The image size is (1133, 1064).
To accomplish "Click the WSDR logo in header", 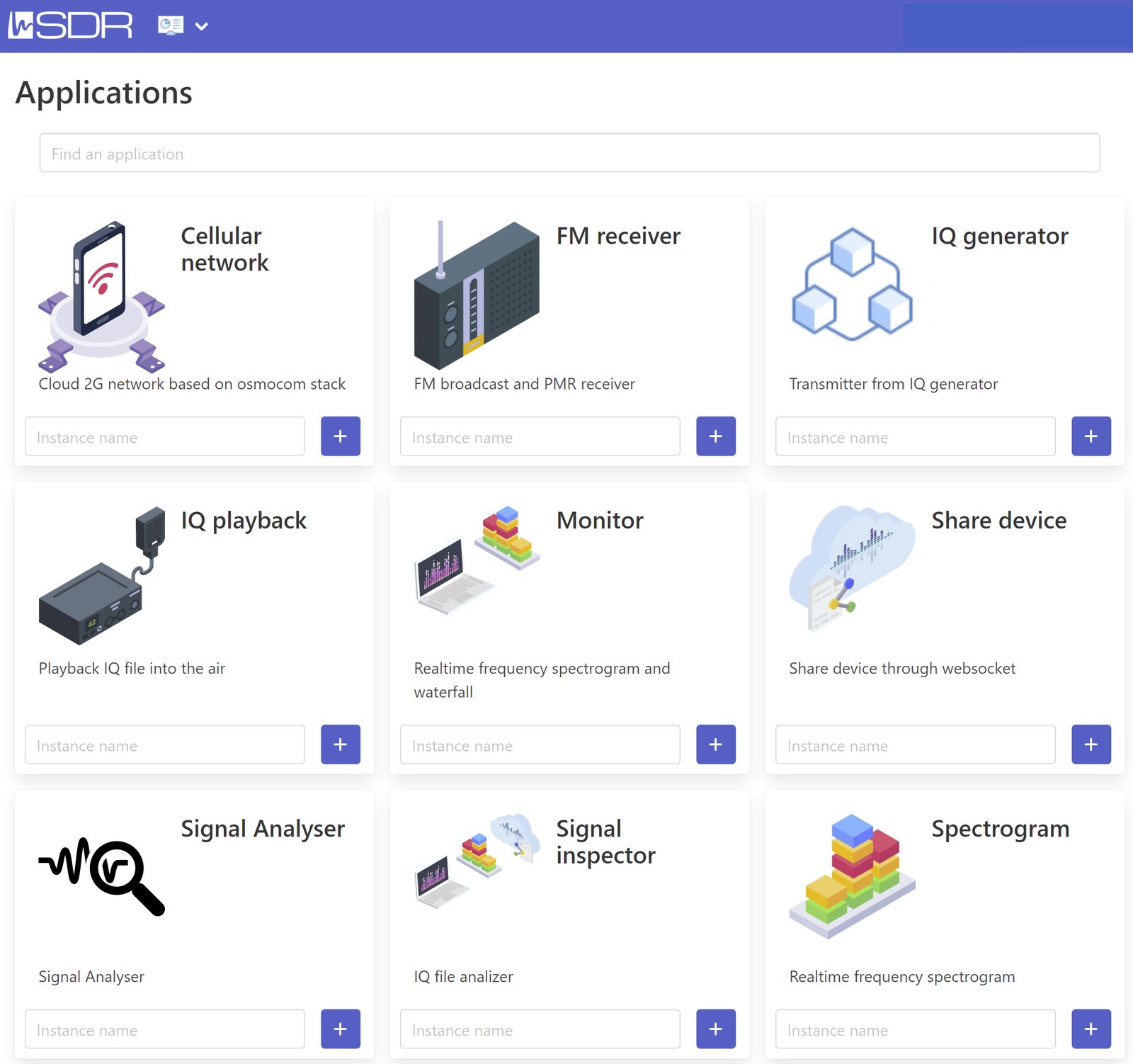I will coord(70,26).
